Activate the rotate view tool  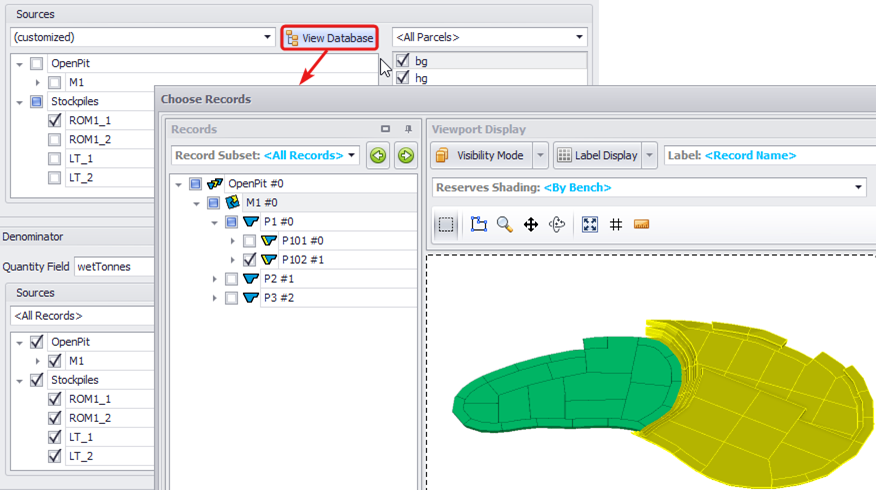(557, 225)
